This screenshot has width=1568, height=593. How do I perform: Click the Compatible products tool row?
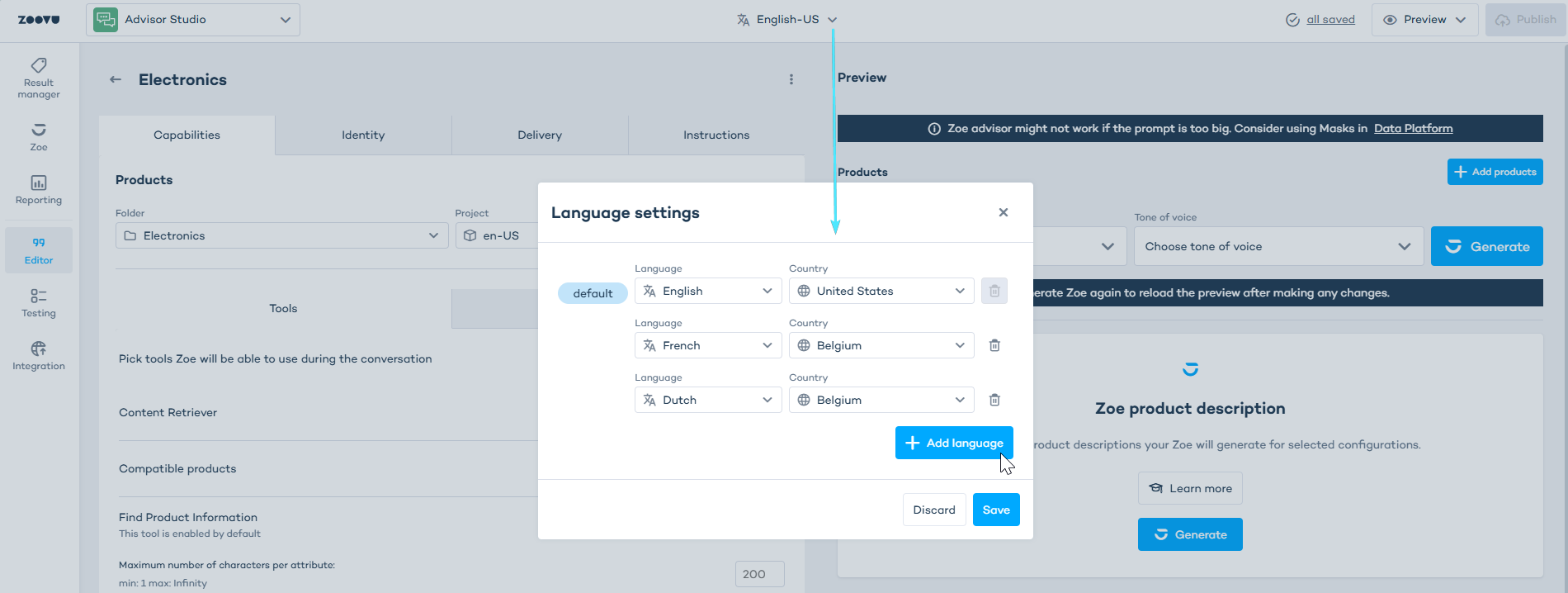coord(328,468)
